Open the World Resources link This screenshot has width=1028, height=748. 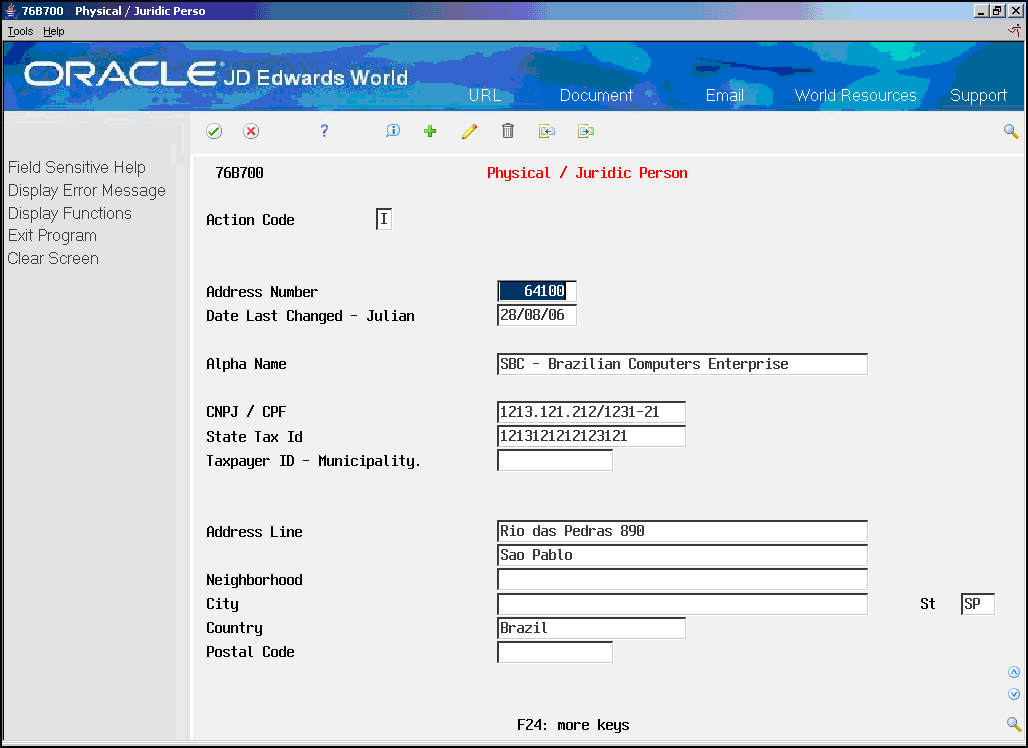pos(856,95)
